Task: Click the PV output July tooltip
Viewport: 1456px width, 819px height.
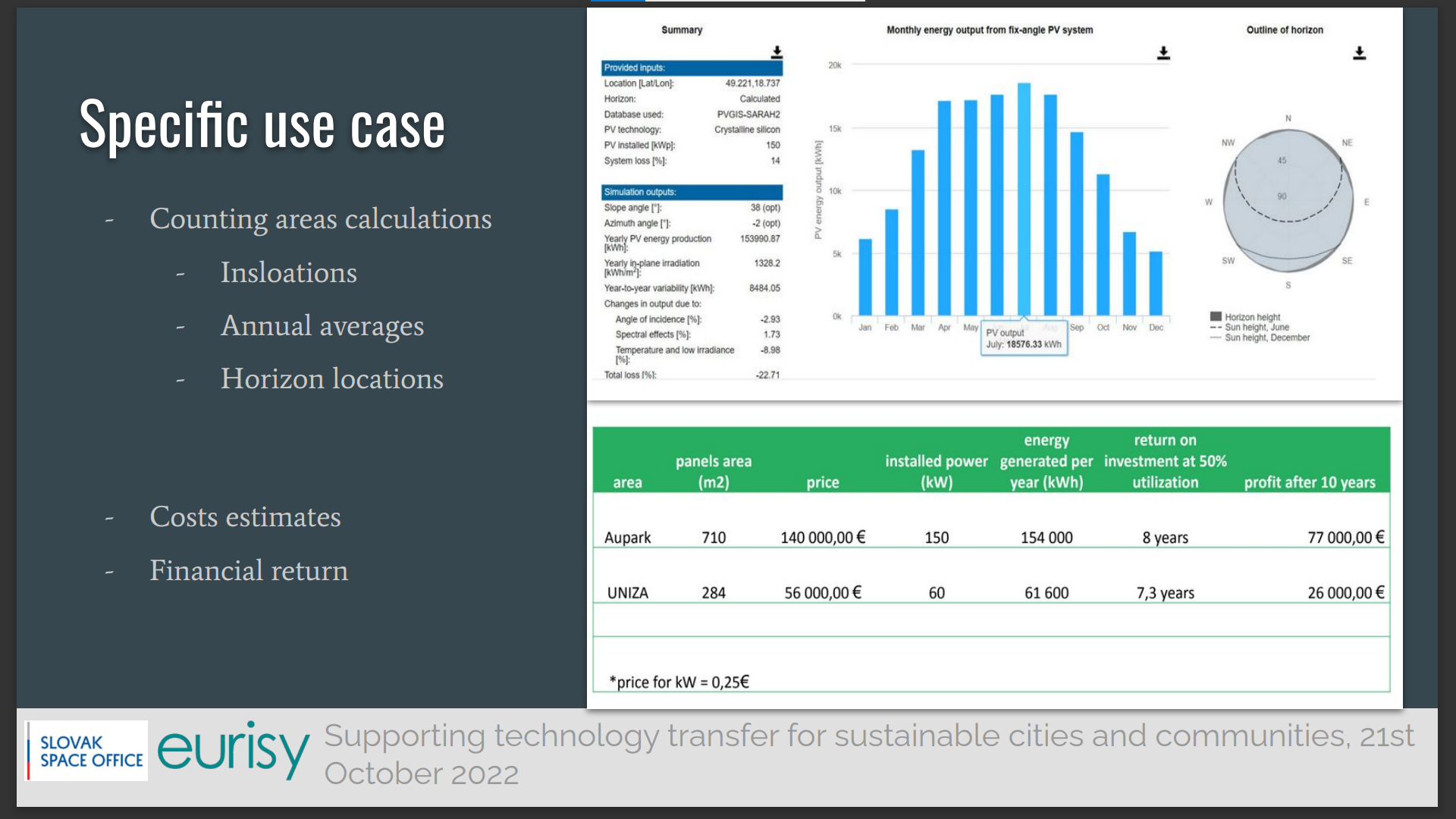Action: [1024, 338]
